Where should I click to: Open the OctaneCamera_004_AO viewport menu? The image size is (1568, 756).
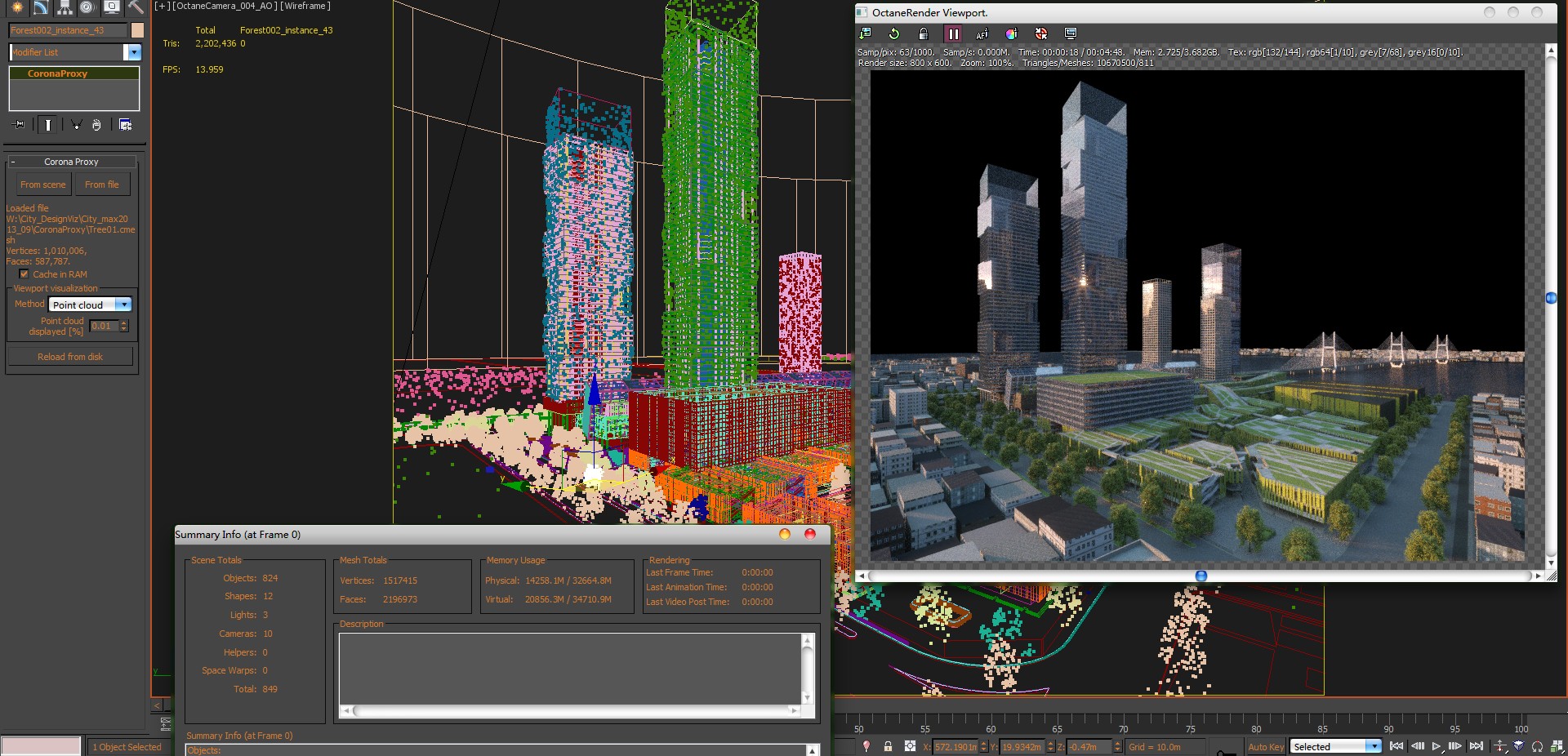[225, 6]
